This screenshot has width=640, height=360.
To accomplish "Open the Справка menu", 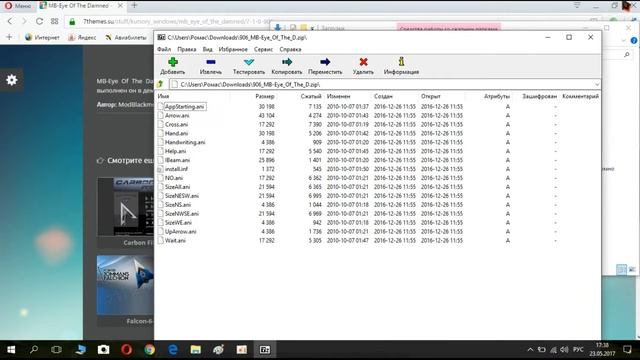I will click(x=290, y=49).
